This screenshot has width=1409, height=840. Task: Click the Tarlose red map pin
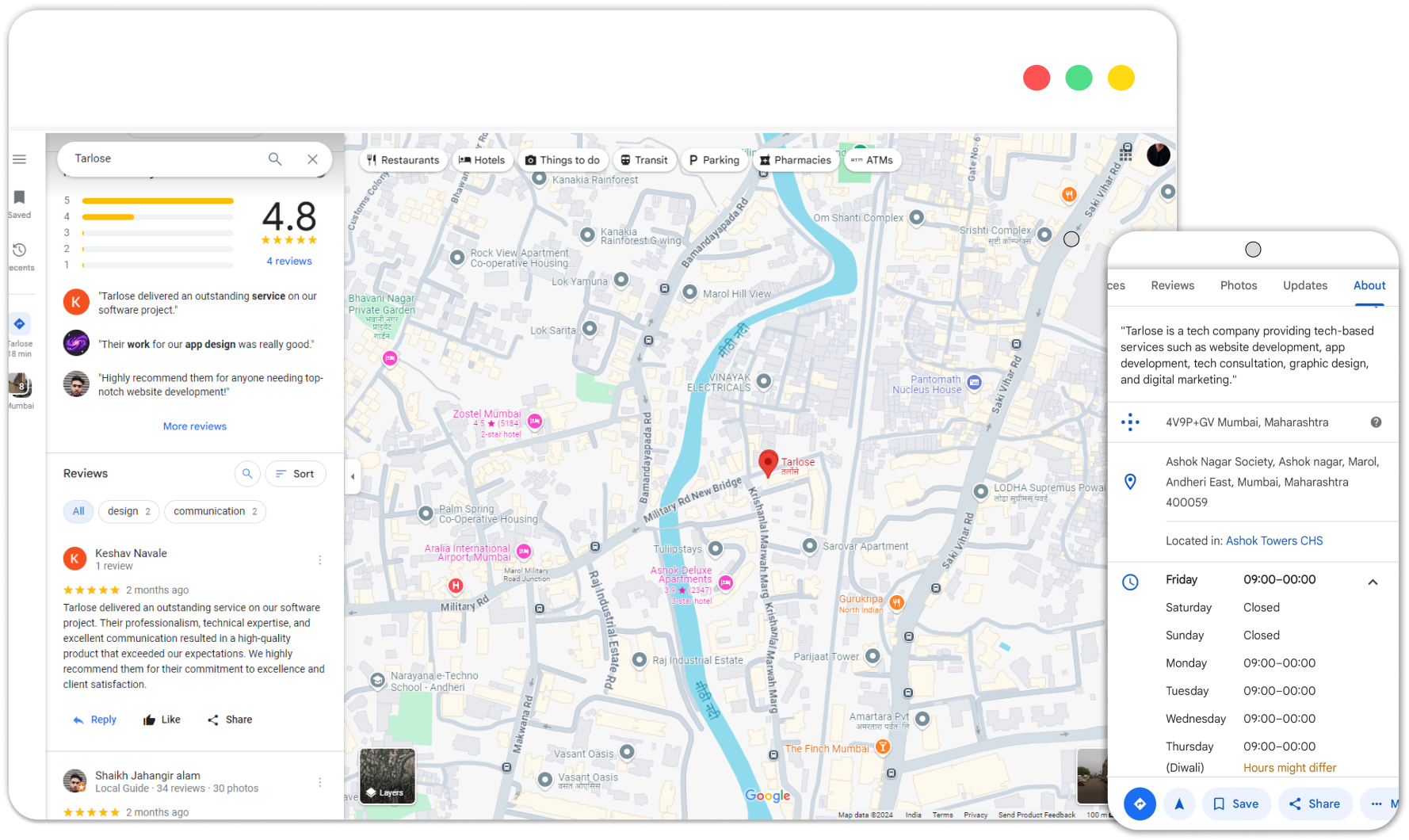(768, 463)
